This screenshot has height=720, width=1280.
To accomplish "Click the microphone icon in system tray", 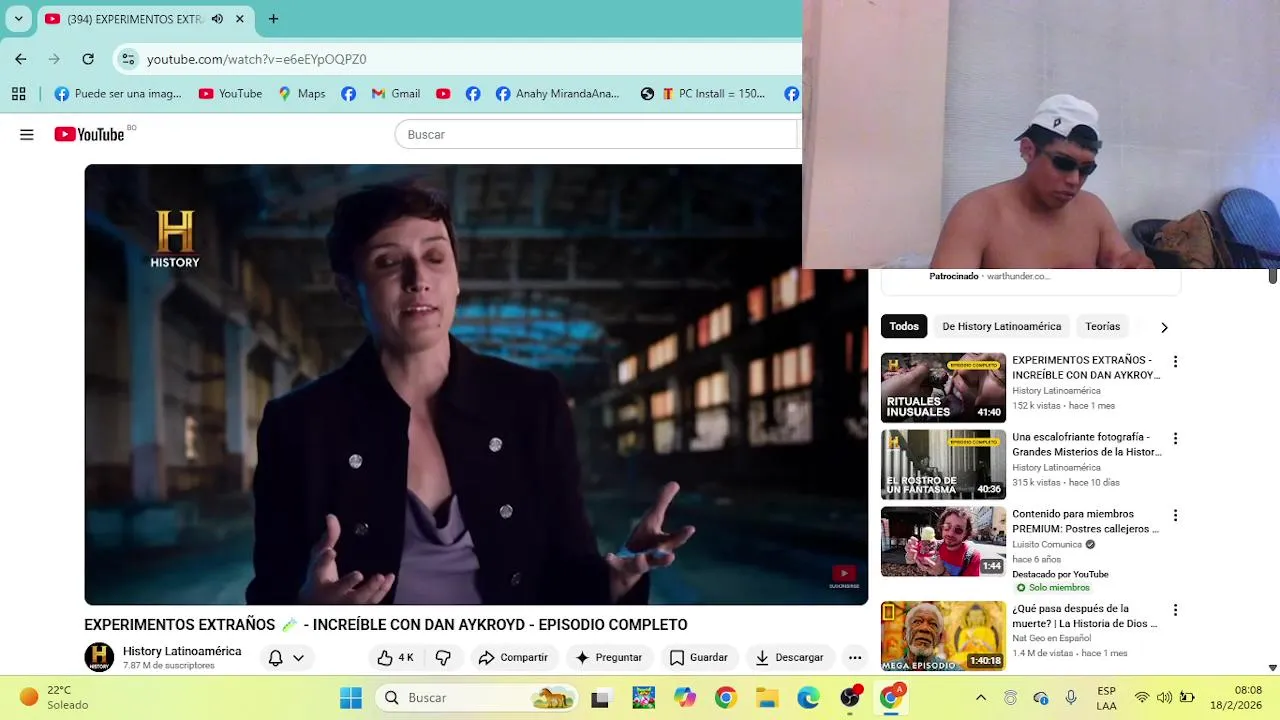I will pos(1071,697).
